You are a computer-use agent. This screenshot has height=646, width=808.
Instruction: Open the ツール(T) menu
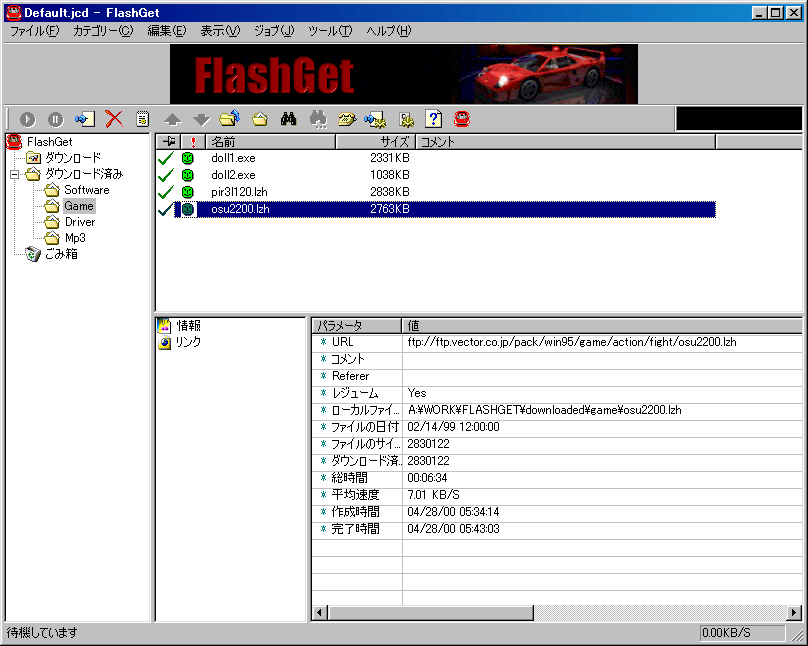coord(330,31)
